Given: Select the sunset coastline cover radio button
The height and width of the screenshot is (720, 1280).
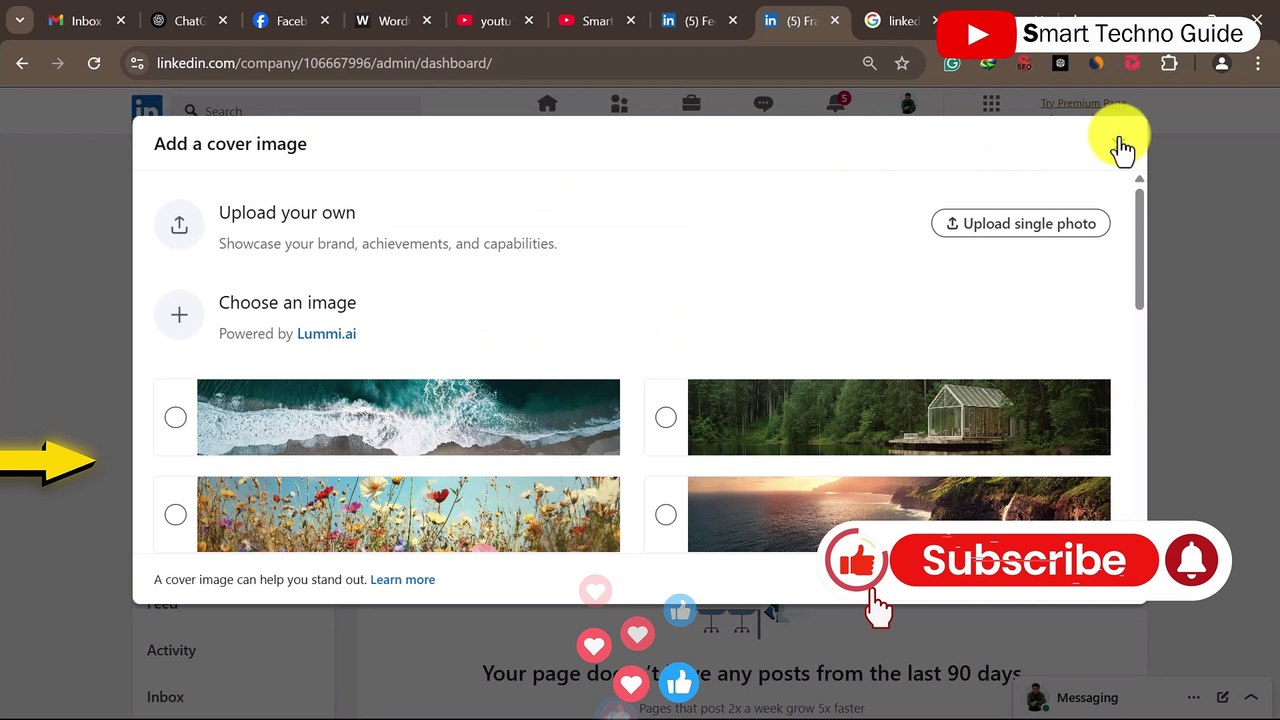Looking at the screenshot, I should [x=665, y=515].
